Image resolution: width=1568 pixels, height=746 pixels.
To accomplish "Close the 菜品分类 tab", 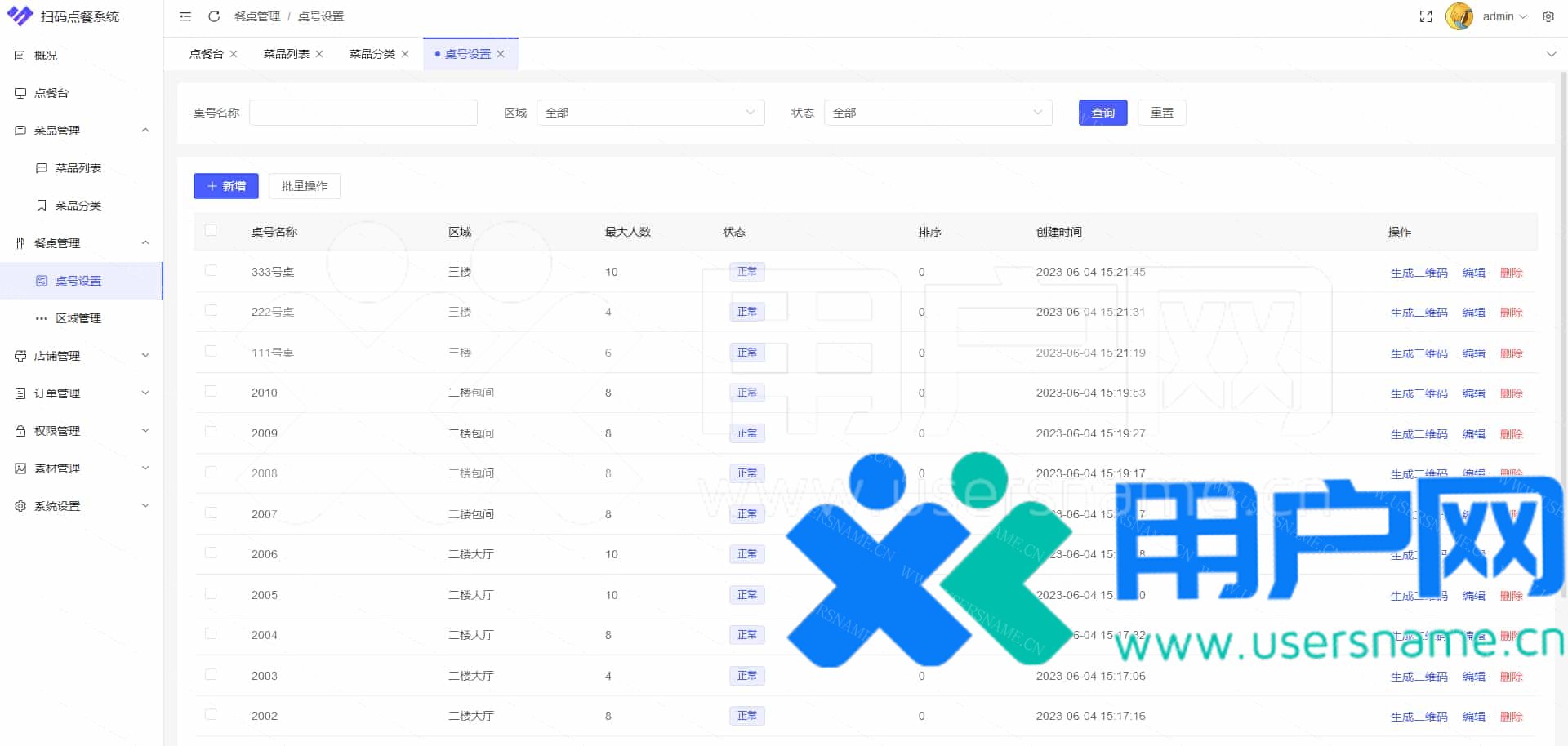I will pos(405,54).
